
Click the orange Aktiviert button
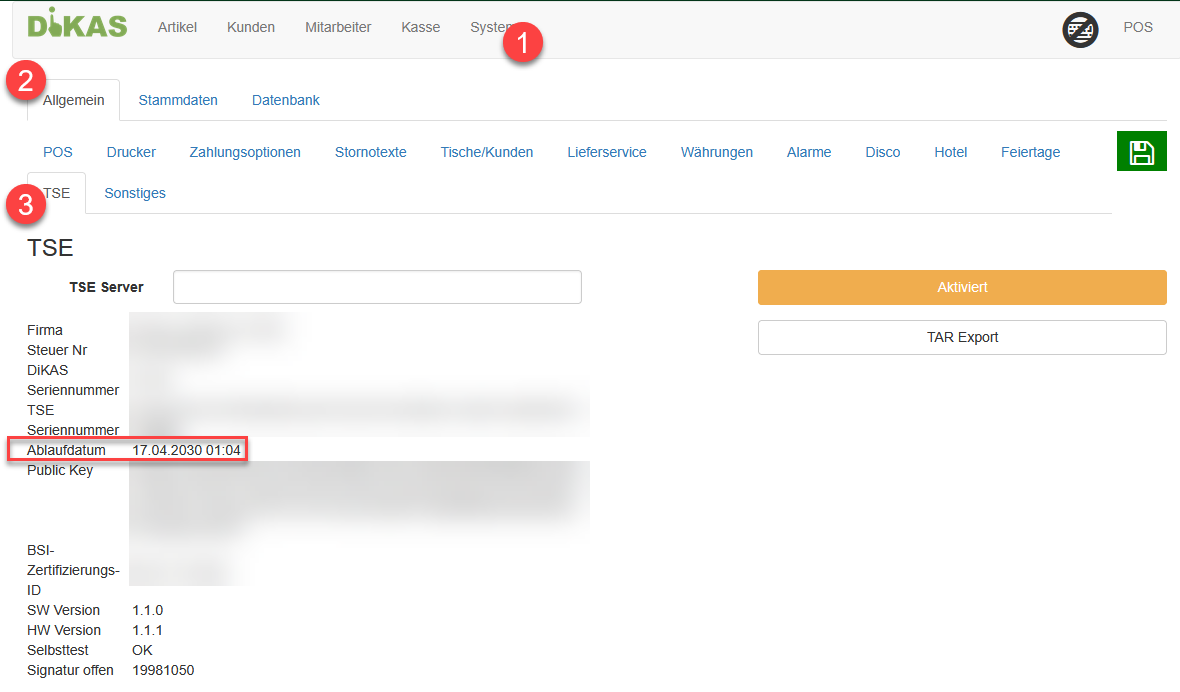point(961,287)
